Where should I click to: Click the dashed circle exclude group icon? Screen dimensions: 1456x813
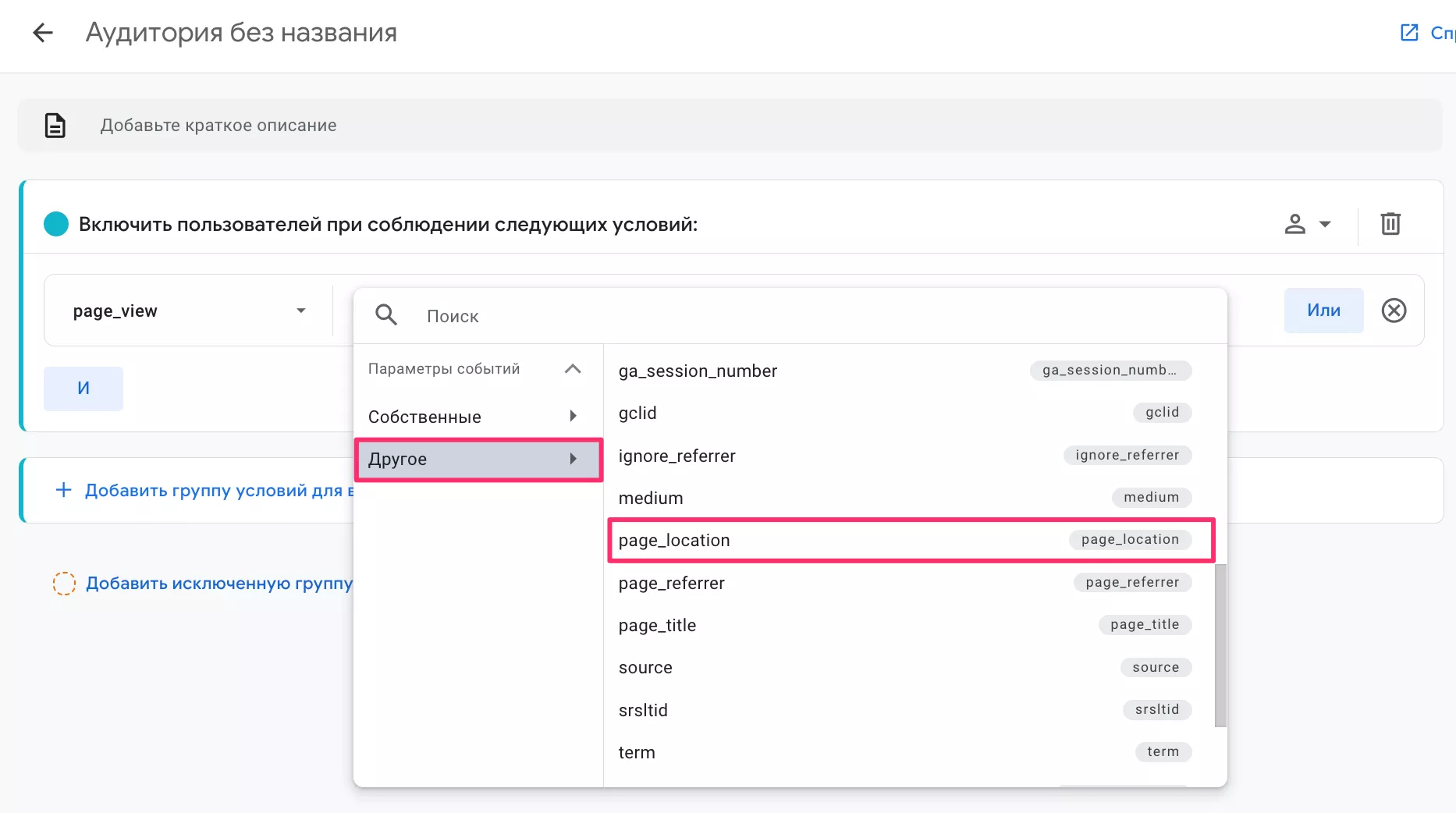64,583
